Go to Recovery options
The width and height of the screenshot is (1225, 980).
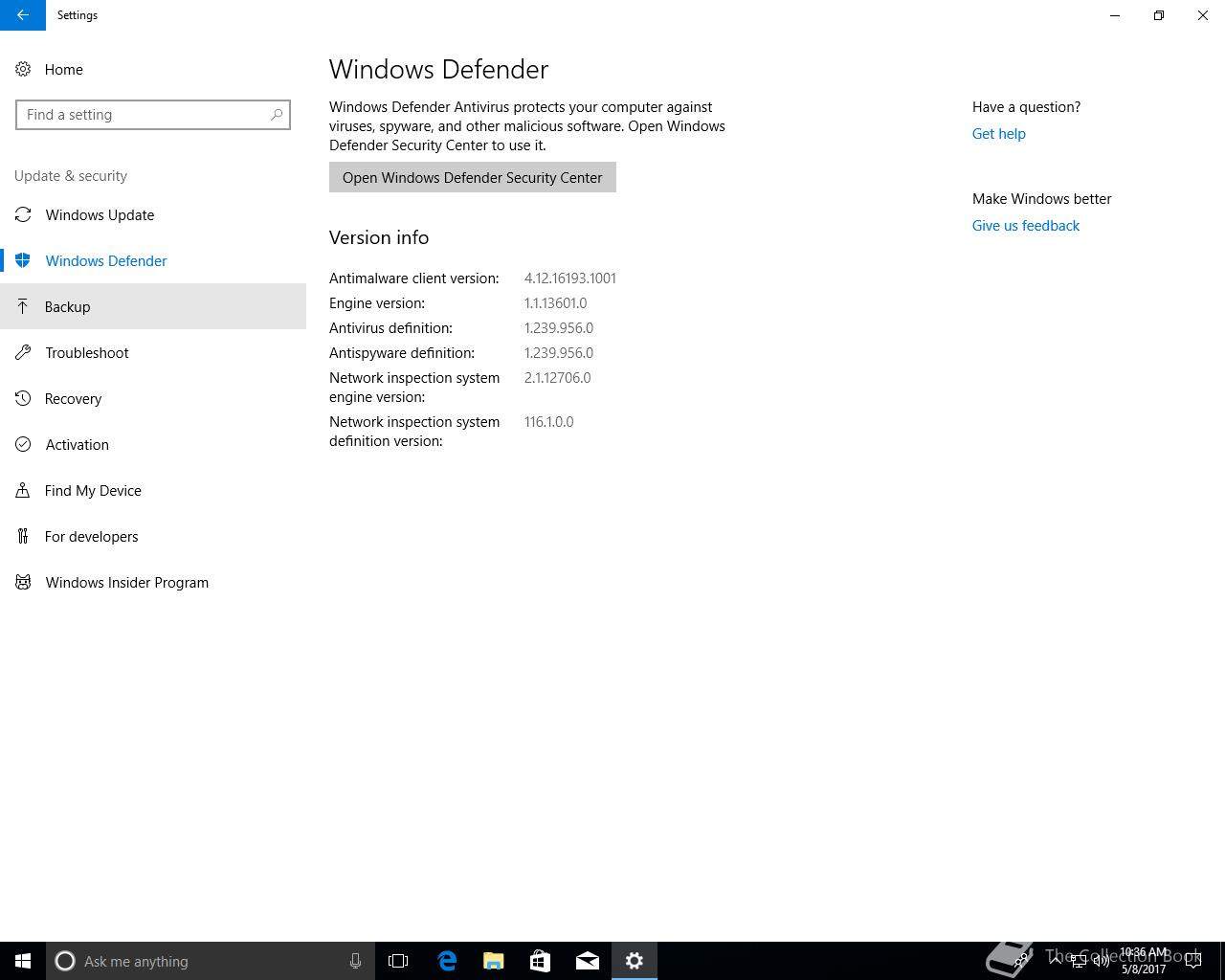153,398
